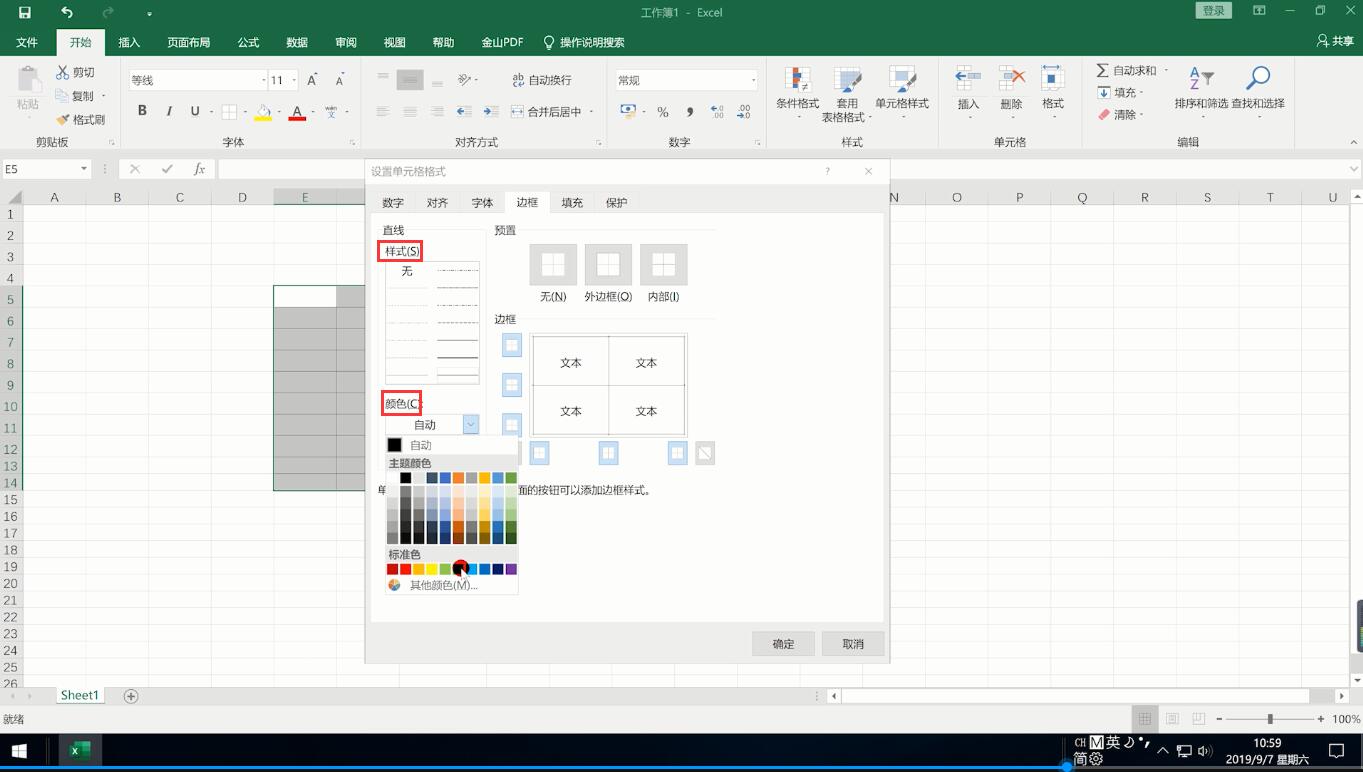Open the Windows Start menu
Screen dimensions: 1363x772
(x=19, y=750)
